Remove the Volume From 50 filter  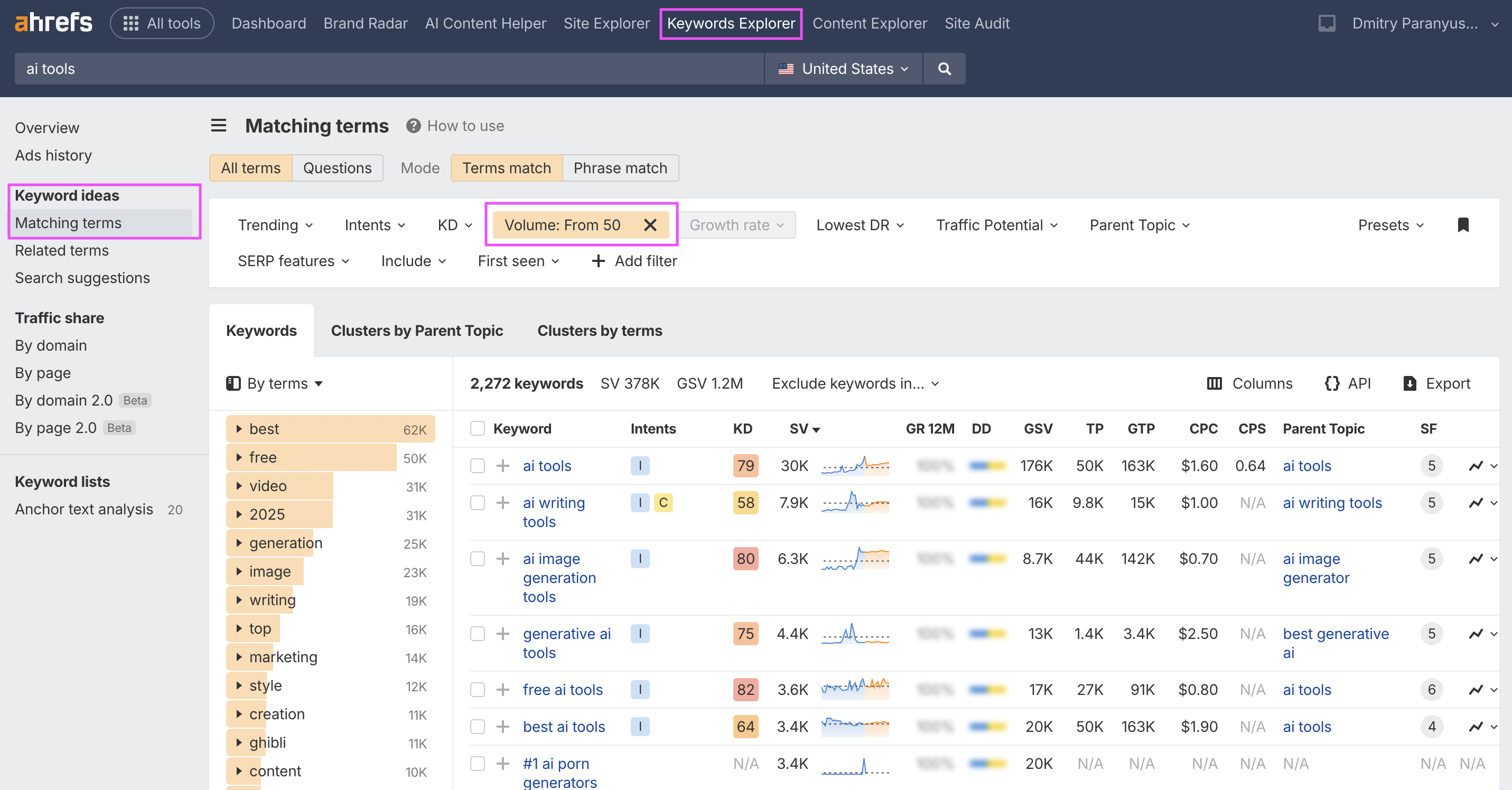pos(650,225)
